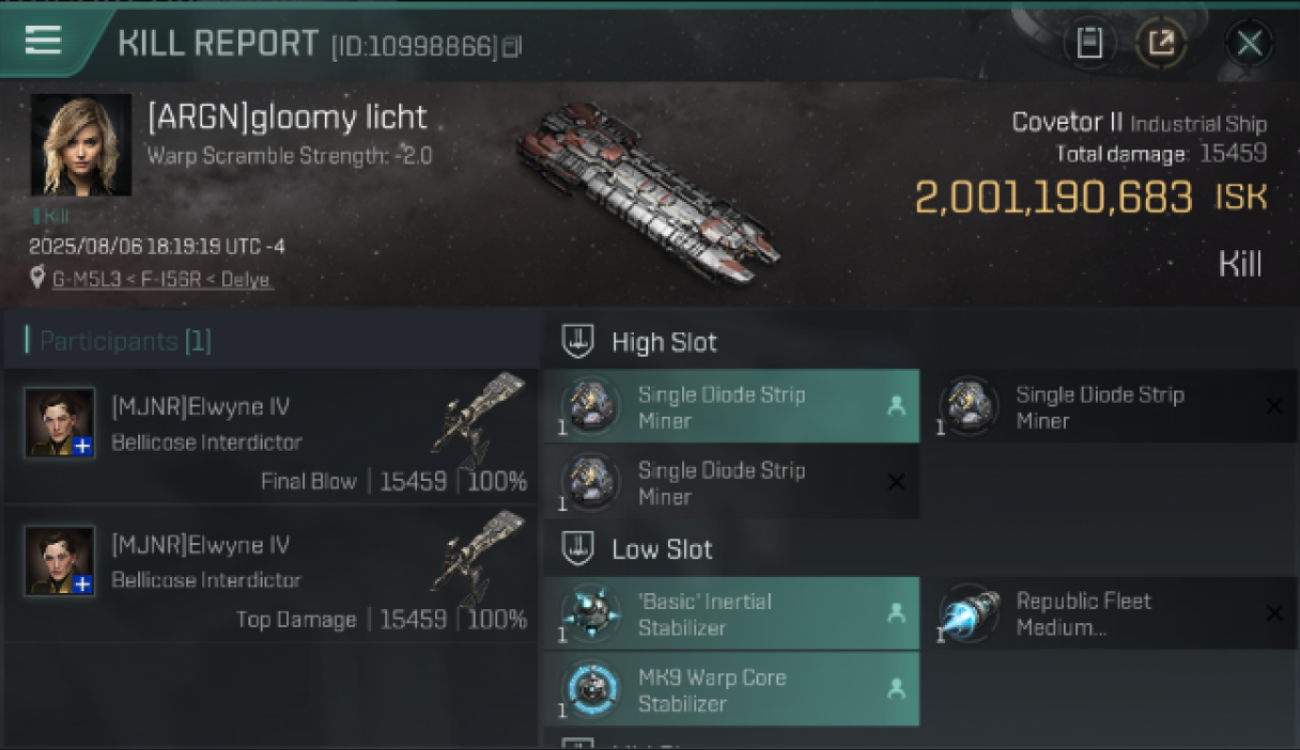Share the kill report externally
Screen dimensions: 1300x750
click(1161, 43)
